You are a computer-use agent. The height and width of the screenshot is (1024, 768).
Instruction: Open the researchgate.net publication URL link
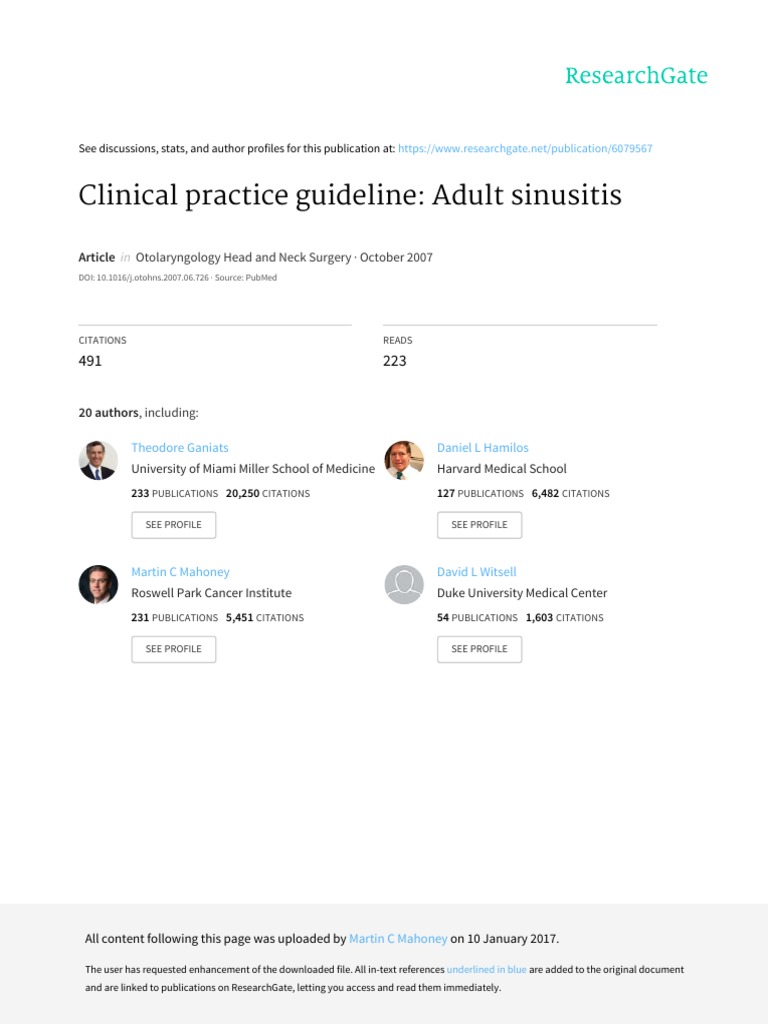(525, 148)
